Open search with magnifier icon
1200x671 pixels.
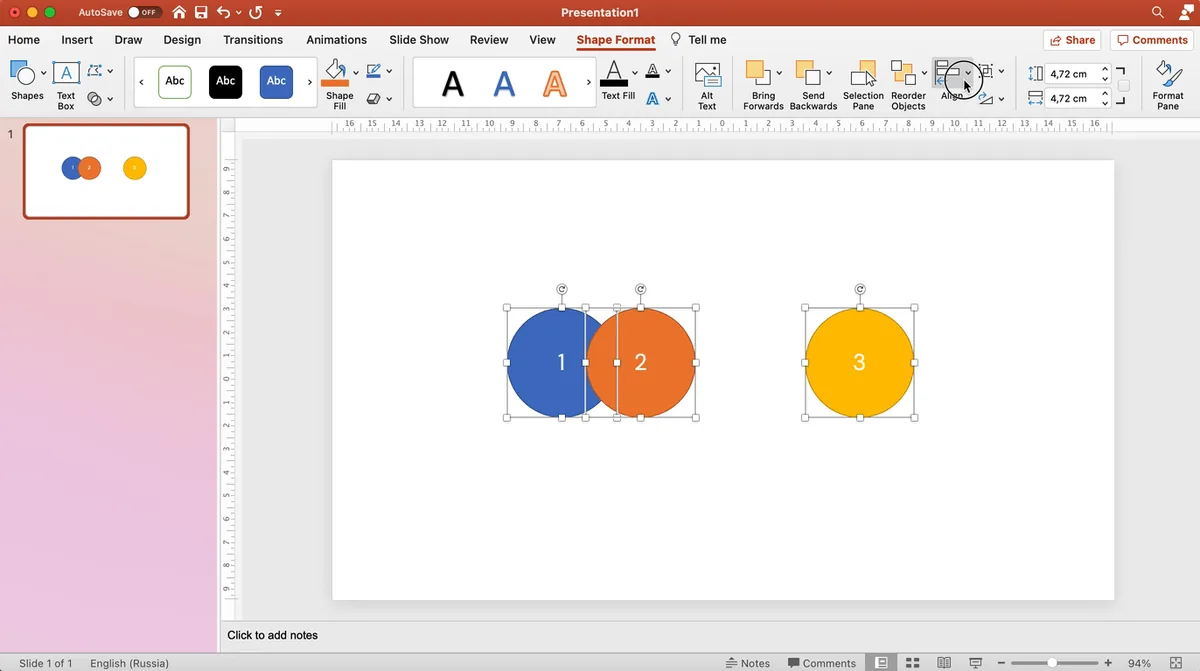[x=1158, y=13]
